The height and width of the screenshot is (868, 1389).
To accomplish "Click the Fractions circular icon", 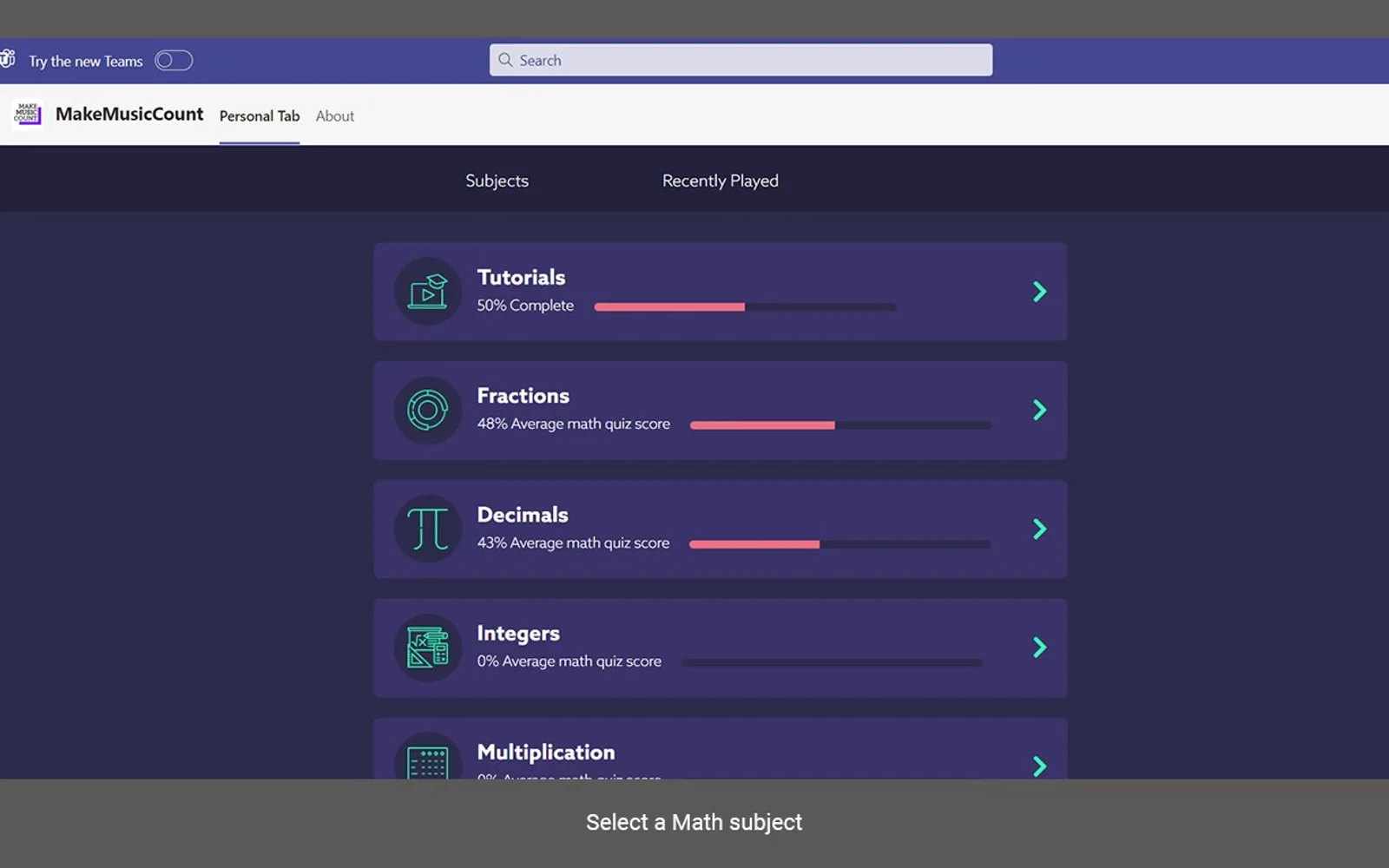I will click(428, 411).
